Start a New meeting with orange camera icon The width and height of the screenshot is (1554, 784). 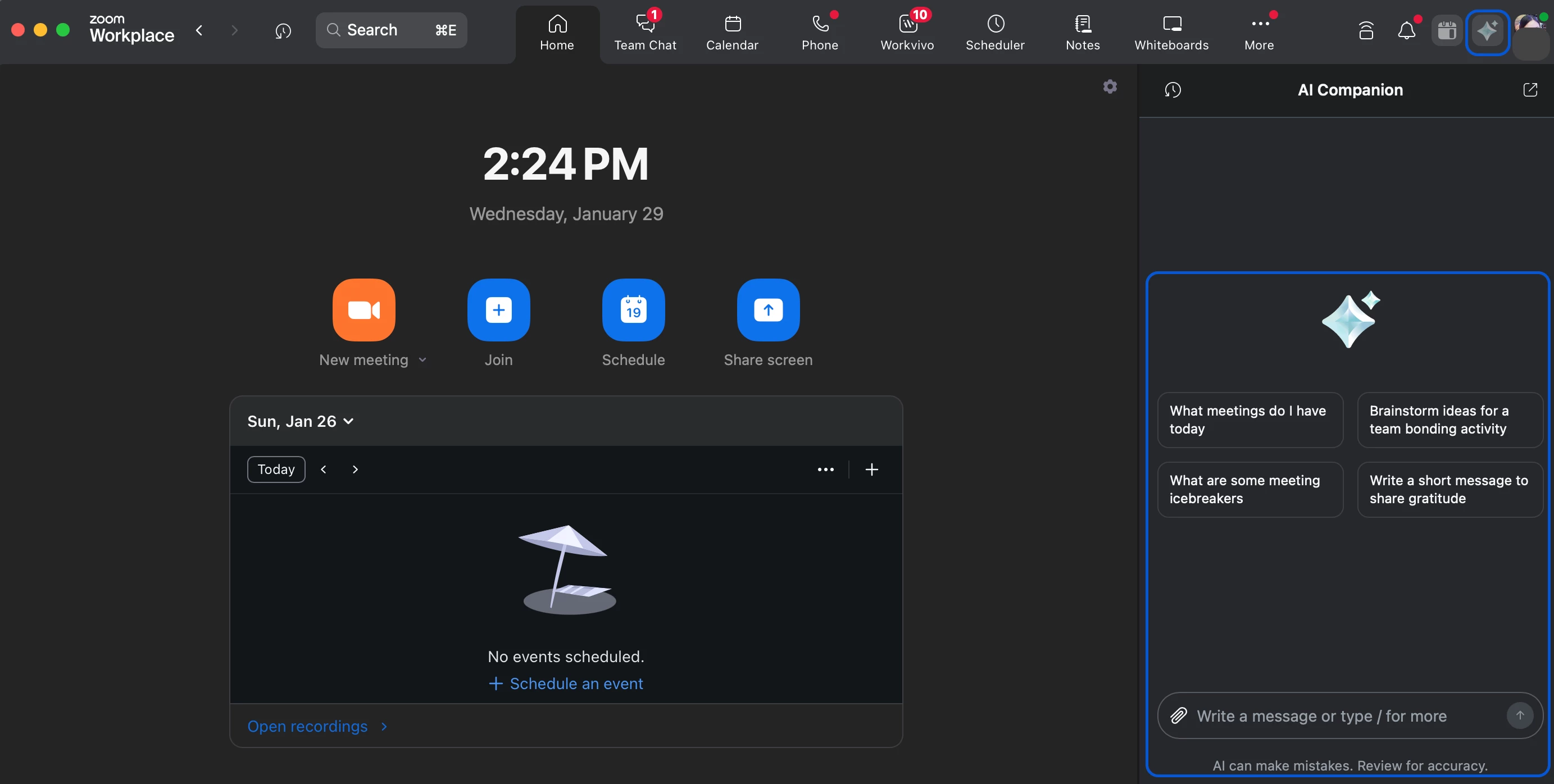[x=363, y=310]
